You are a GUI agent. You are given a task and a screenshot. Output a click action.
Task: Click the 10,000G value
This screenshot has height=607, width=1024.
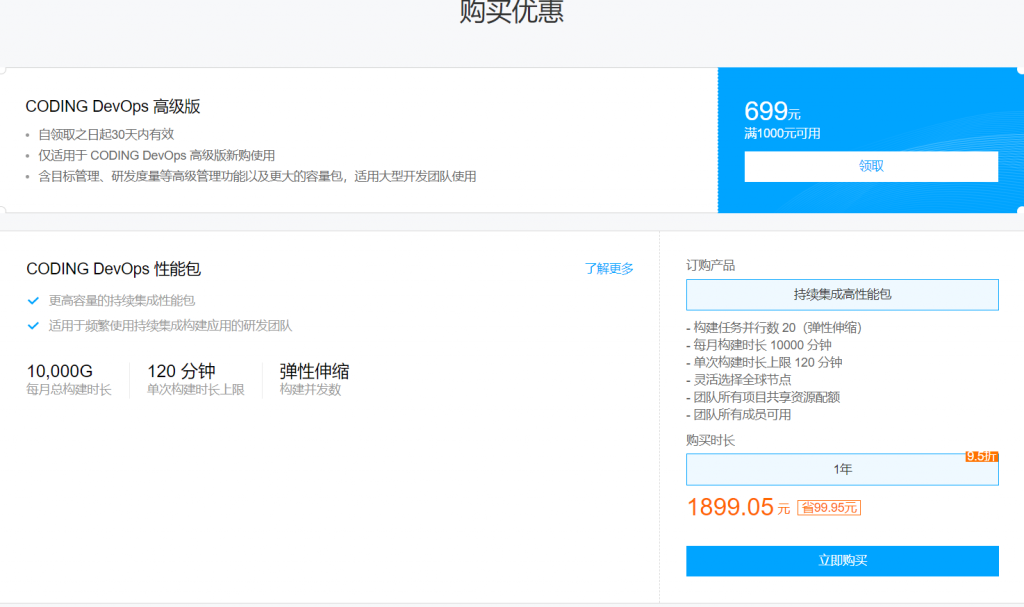(59, 371)
